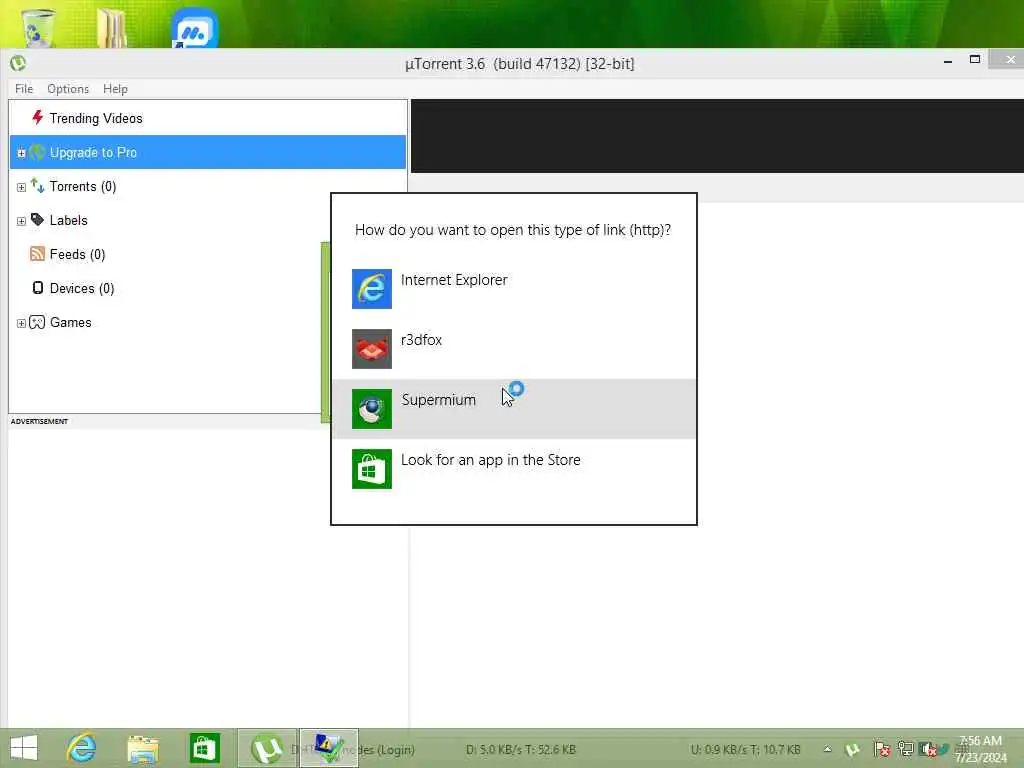Click the upload speed status 'U: 0.9 KB/s'
The width and height of the screenshot is (1024, 768).
coord(746,750)
